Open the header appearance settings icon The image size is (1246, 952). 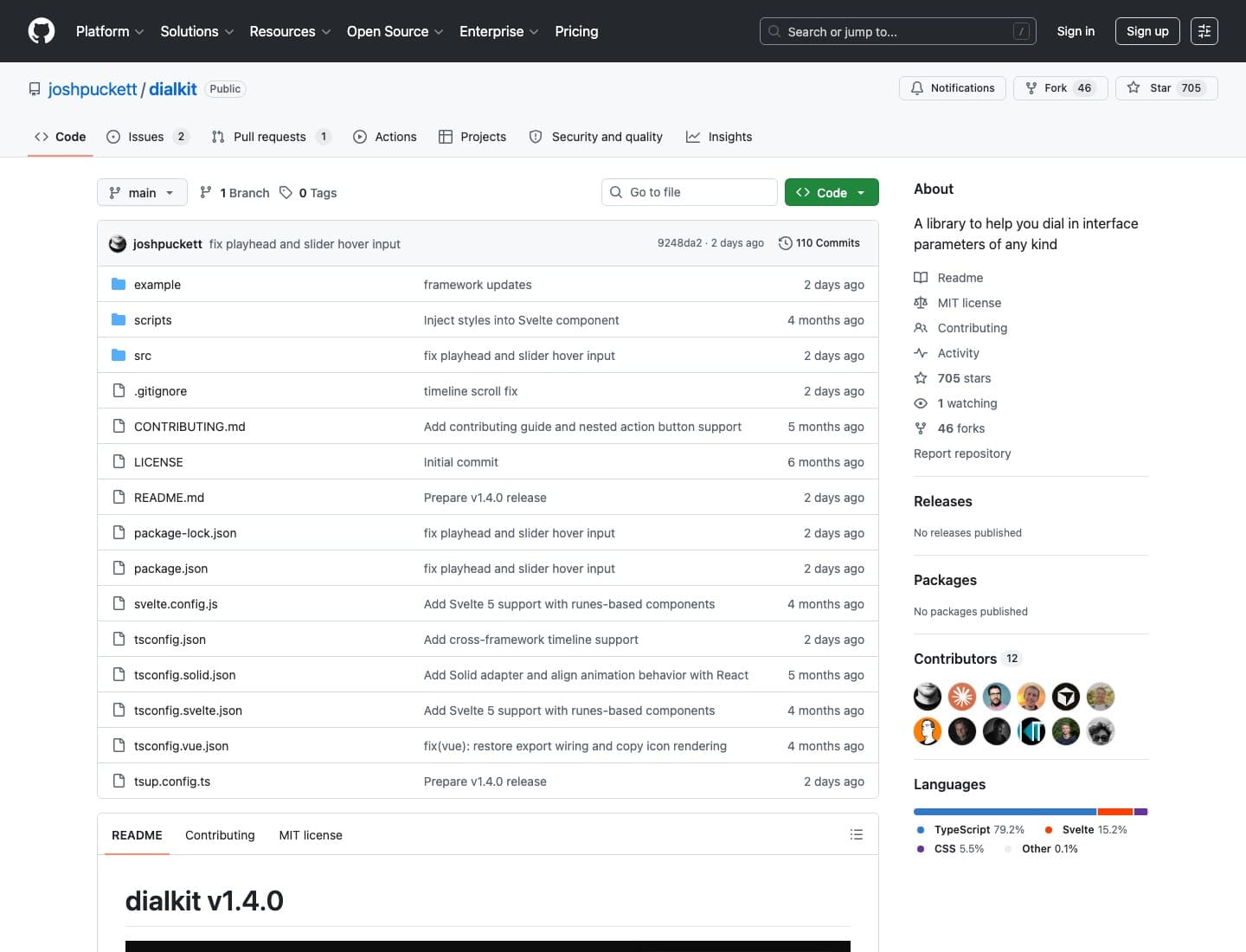coord(1204,31)
